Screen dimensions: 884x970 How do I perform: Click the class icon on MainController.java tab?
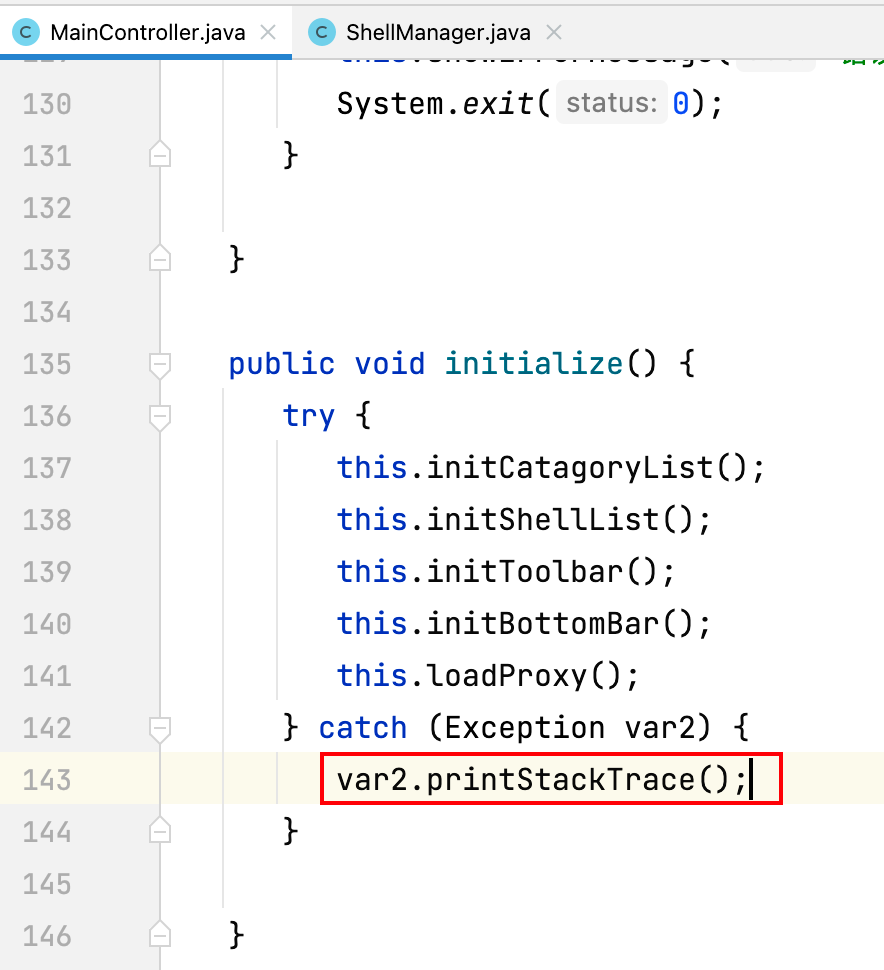click(25, 31)
